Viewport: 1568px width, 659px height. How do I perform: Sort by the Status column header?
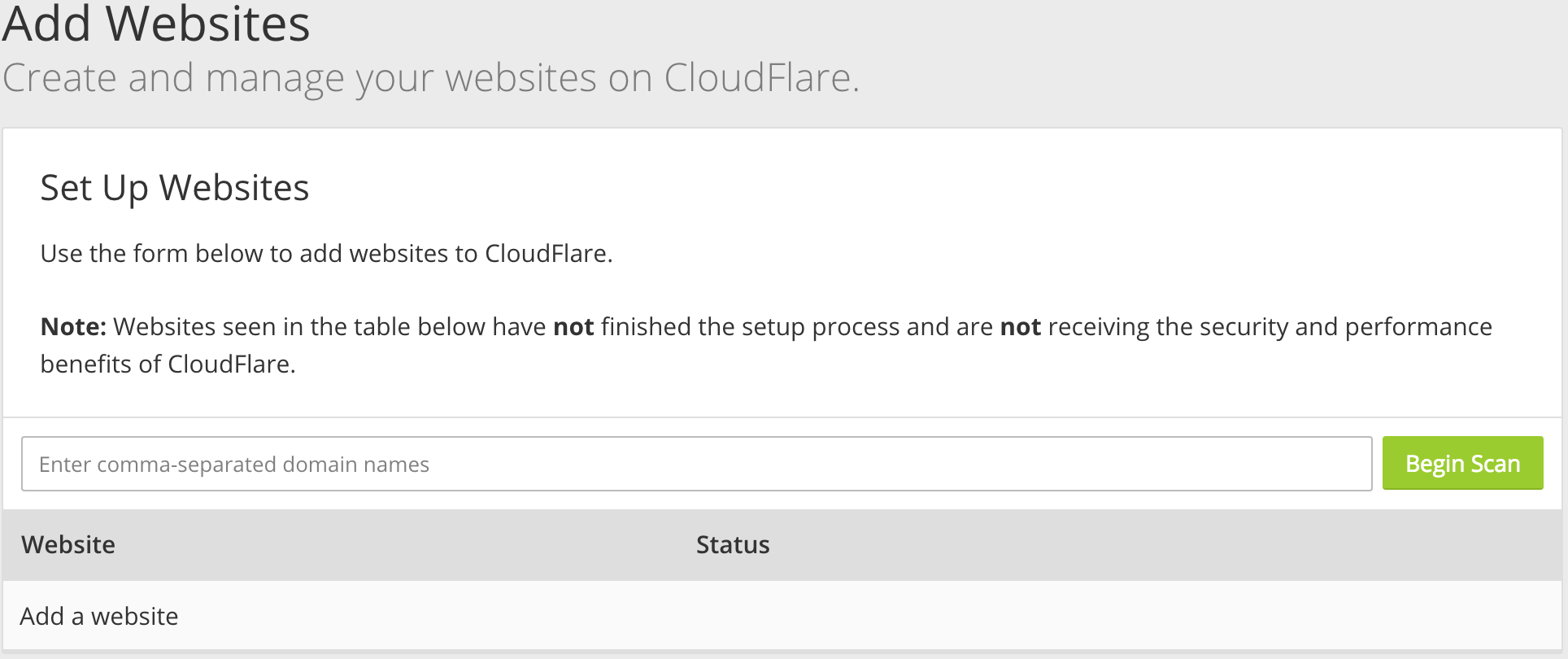(733, 544)
